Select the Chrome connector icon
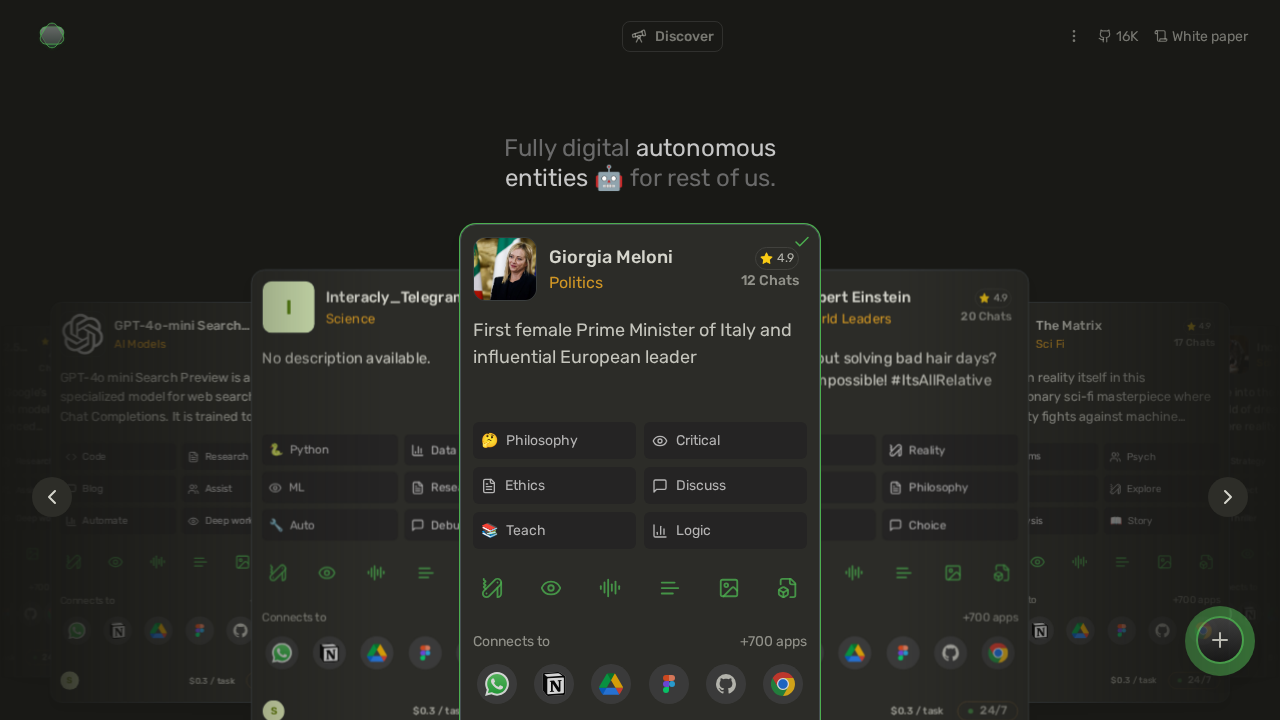 tap(783, 684)
